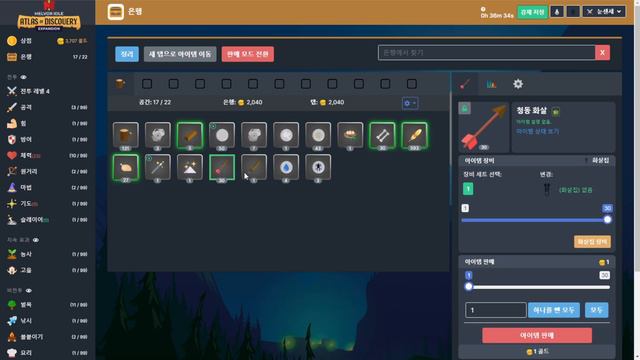This screenshot has height=360, width=640.
Task: Open the 방어 defence skill with shield icon
Action: tap(47, 139)
